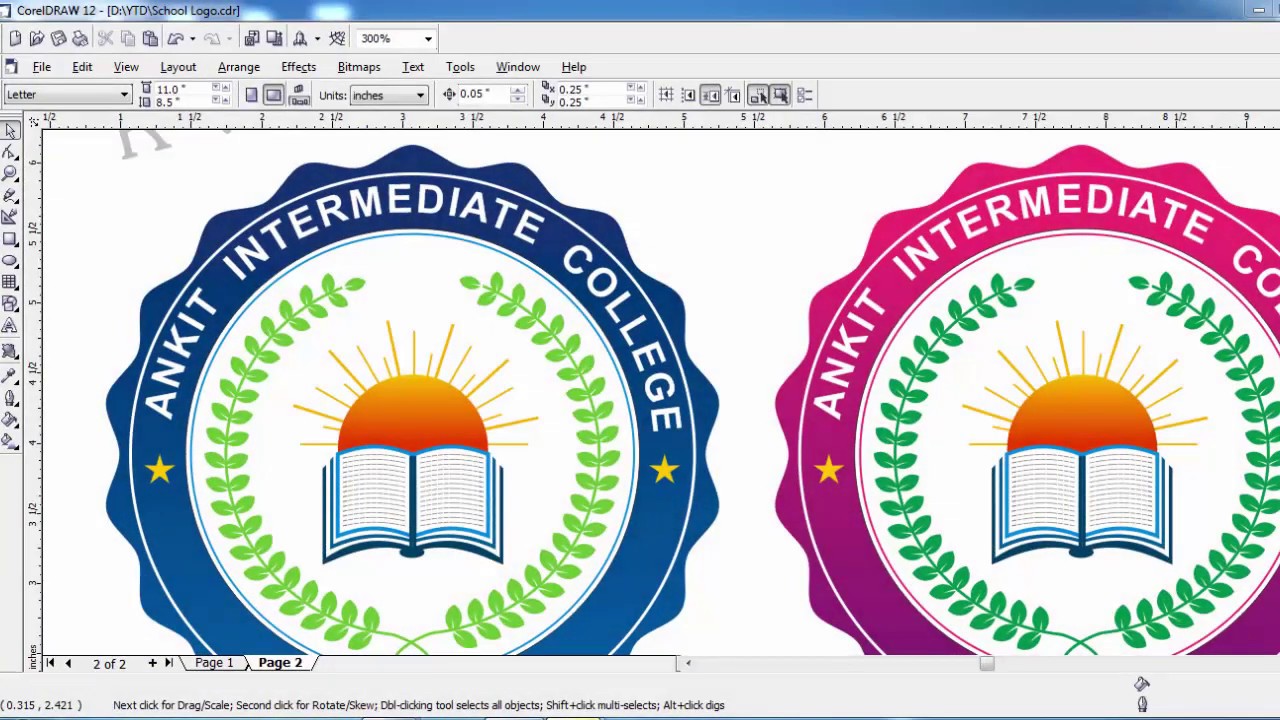This screenshot has height=720, width=1280.
Task: Click the Print icon
Action: coord(81,38)
